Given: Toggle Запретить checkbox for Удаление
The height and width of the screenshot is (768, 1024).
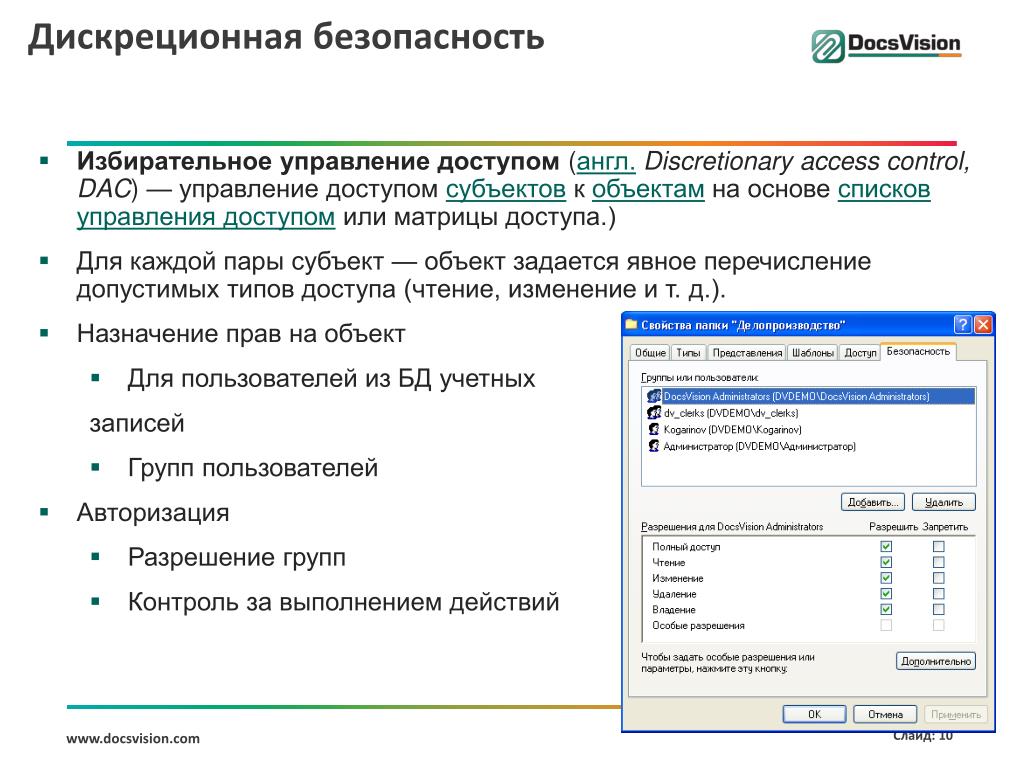Looking at the screenshot, I should click(938, 594).
